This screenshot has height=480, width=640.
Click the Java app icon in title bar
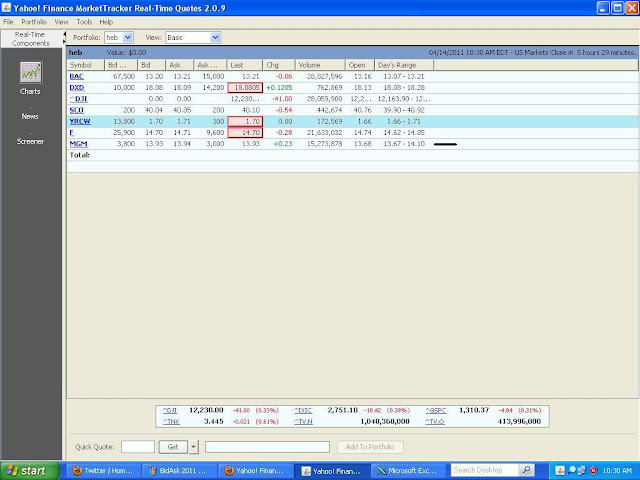tap(6, 7)
